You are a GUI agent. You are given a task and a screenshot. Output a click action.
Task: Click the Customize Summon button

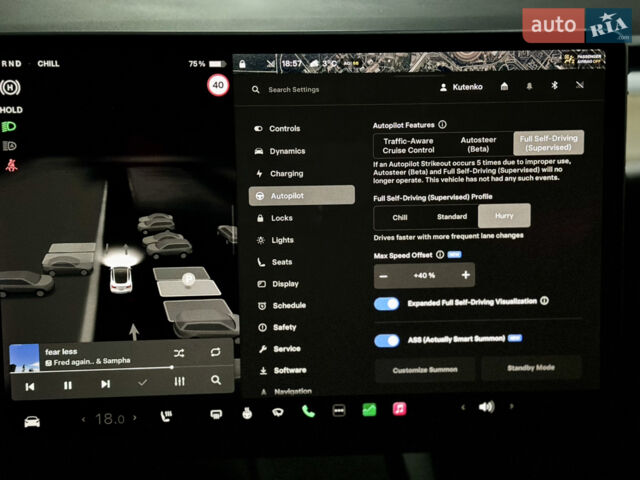click(425, 370)
